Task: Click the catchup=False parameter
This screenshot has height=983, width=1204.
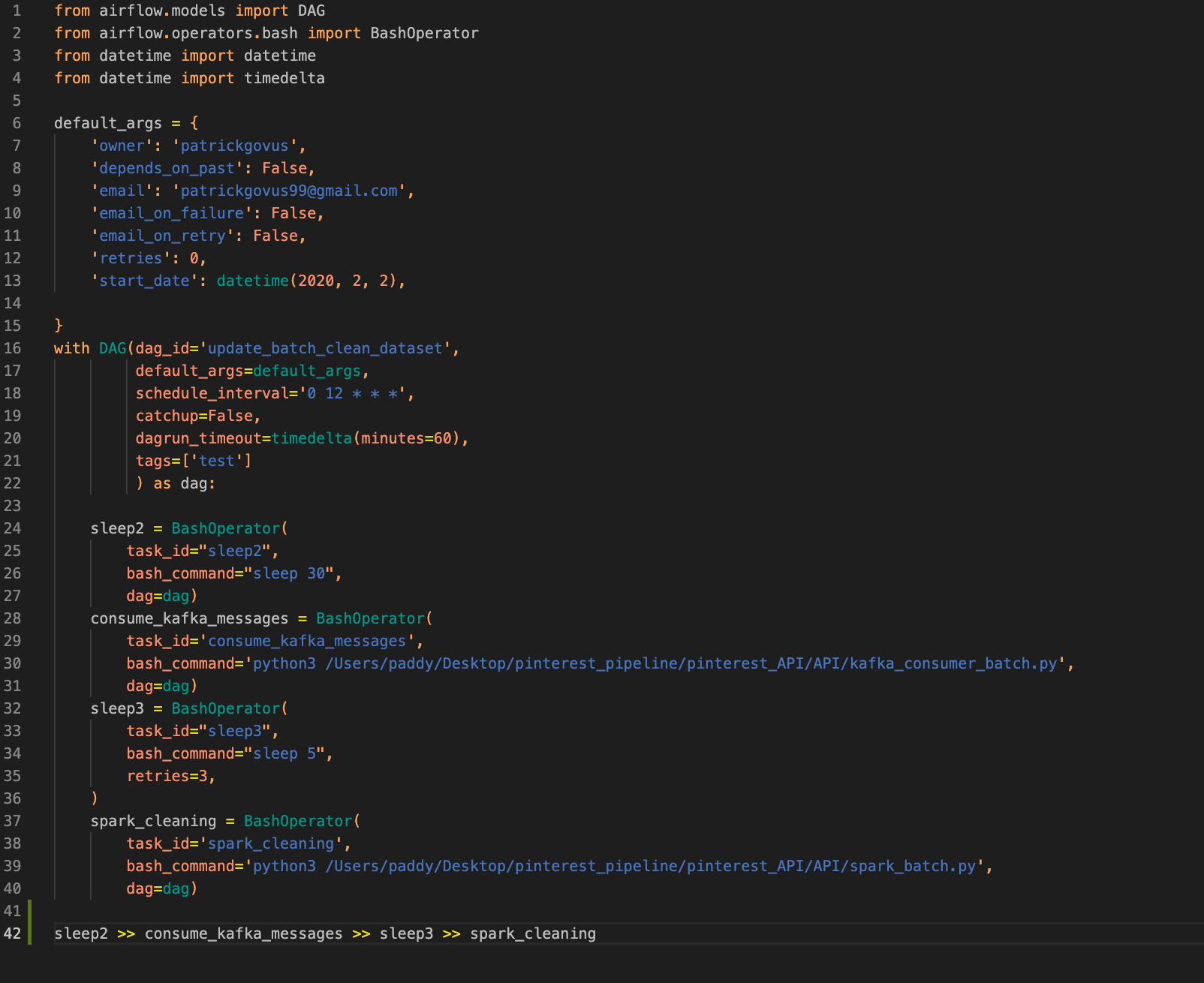Action: [197, 416]
